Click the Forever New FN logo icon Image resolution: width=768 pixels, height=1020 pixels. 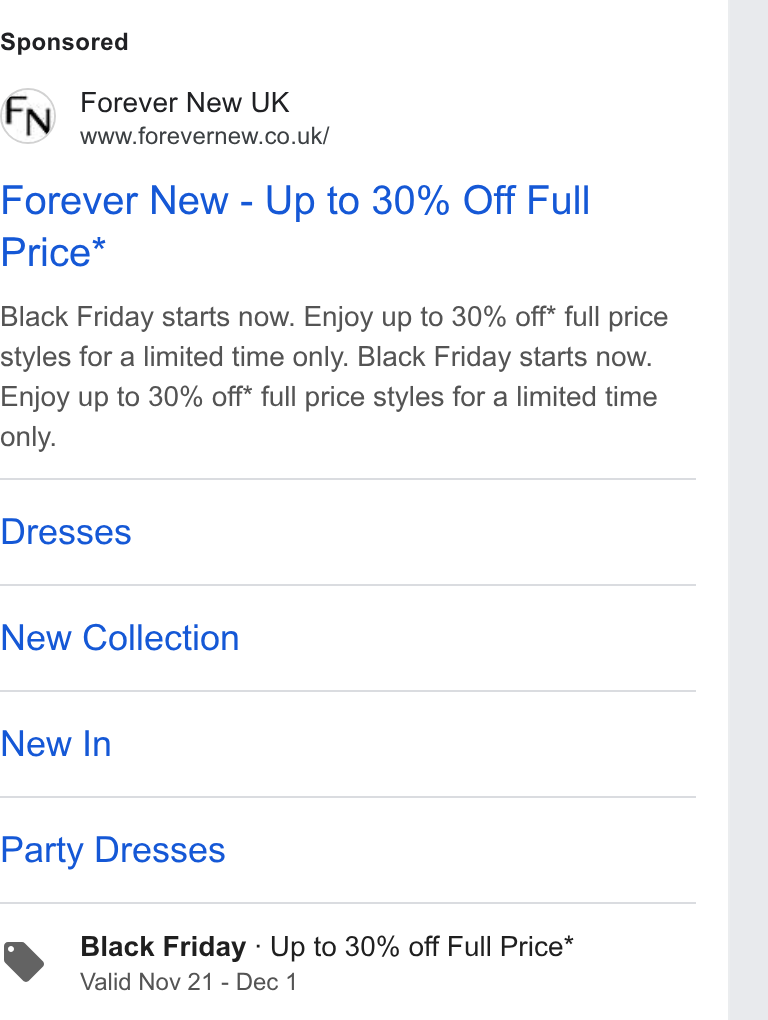[28, 116]
